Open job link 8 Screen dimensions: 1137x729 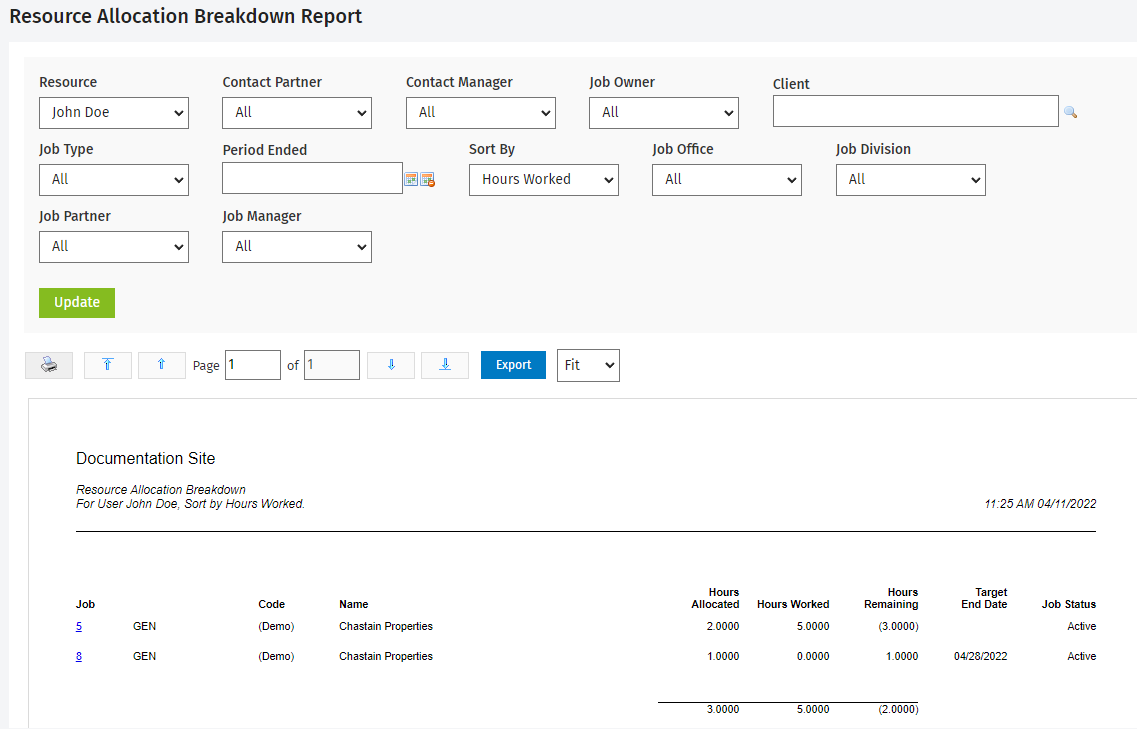[79, 656]
